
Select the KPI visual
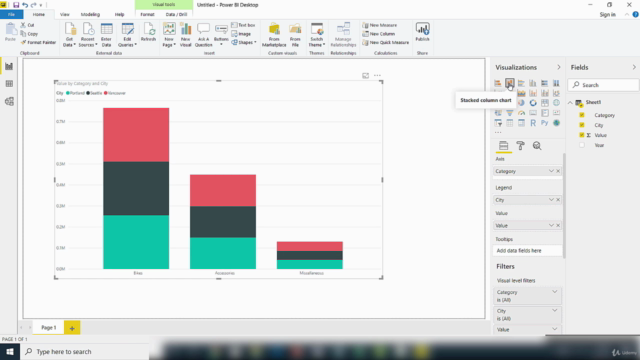pos(556,113)
